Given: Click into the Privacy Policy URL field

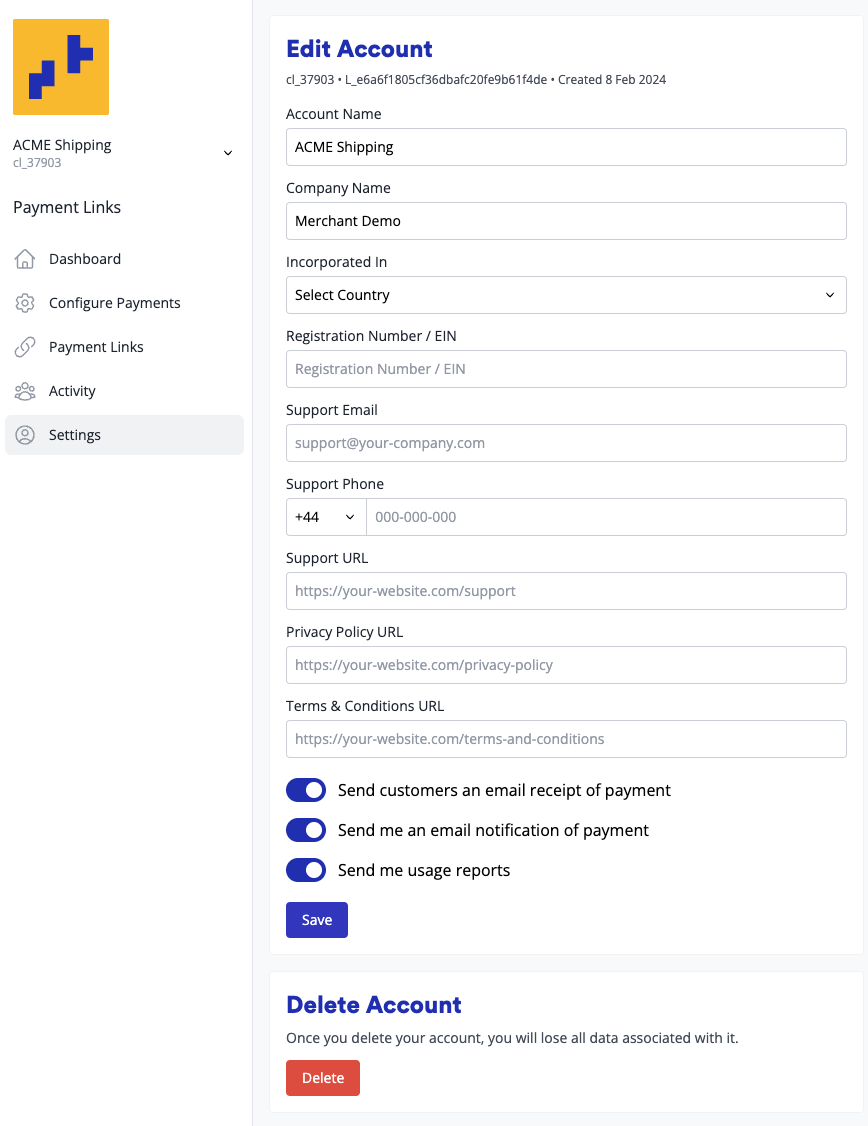Looking at the screenshot, I should (x=566, y=665).
